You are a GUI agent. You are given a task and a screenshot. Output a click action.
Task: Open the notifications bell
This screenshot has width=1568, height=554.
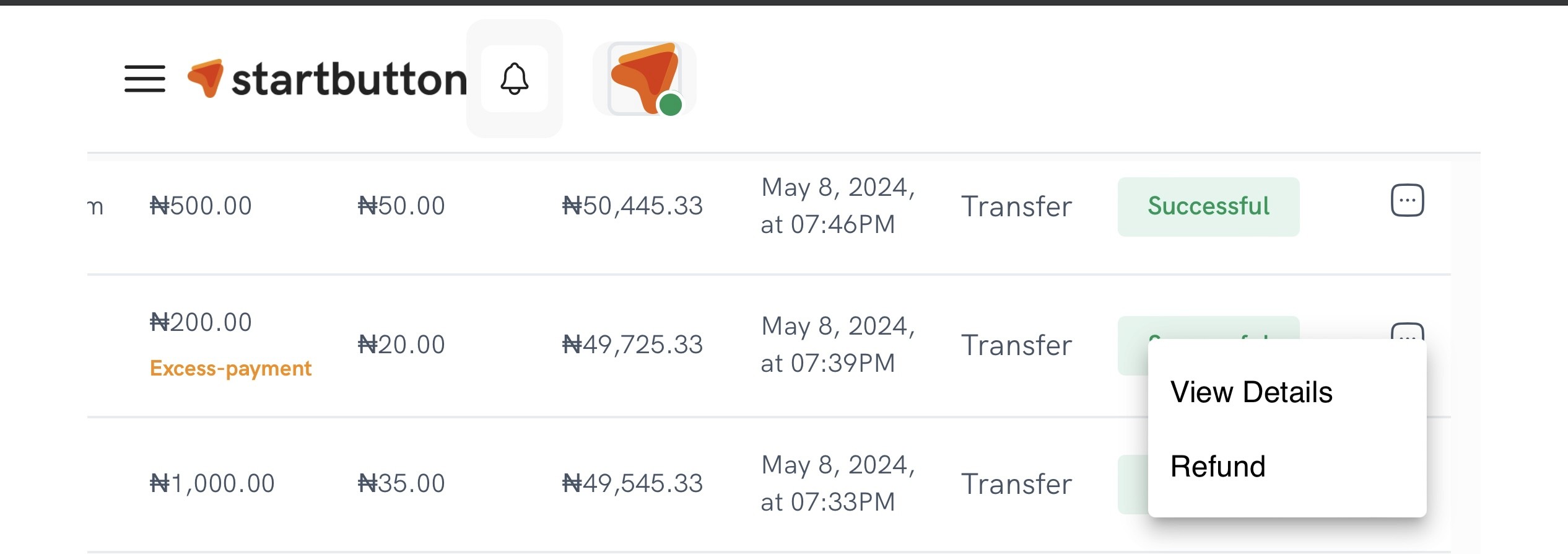pyautogui.click(x=514, y=79)
